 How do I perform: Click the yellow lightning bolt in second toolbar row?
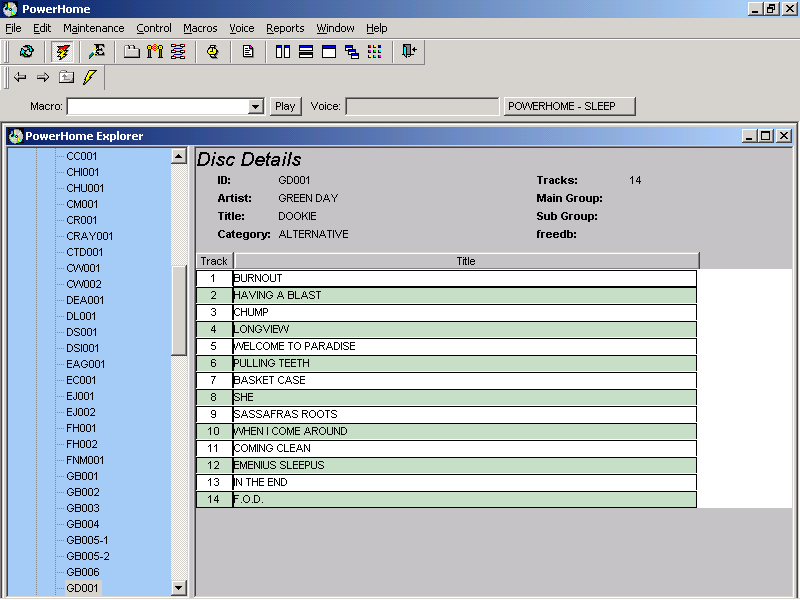(89, 77)
